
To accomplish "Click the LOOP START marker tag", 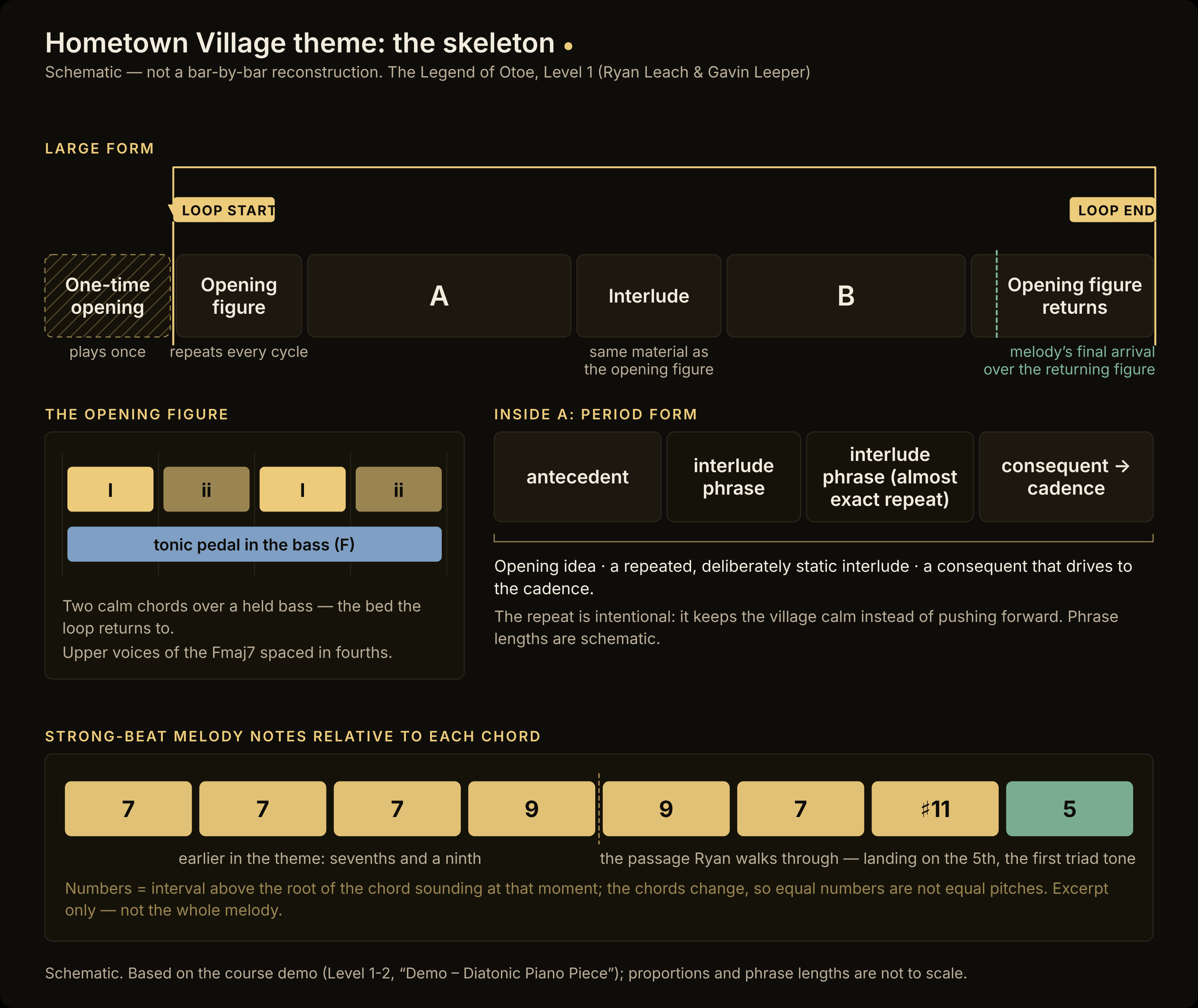I will [224, 210].
